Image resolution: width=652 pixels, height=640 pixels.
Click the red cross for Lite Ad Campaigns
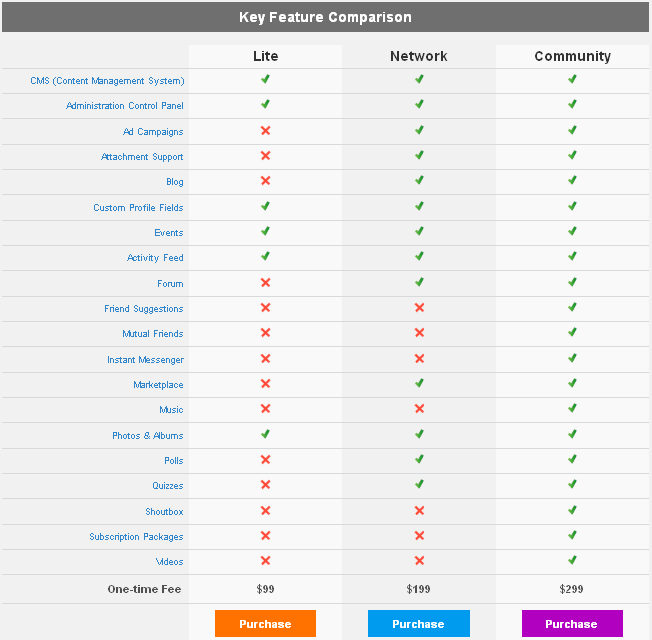pos(266,131)
